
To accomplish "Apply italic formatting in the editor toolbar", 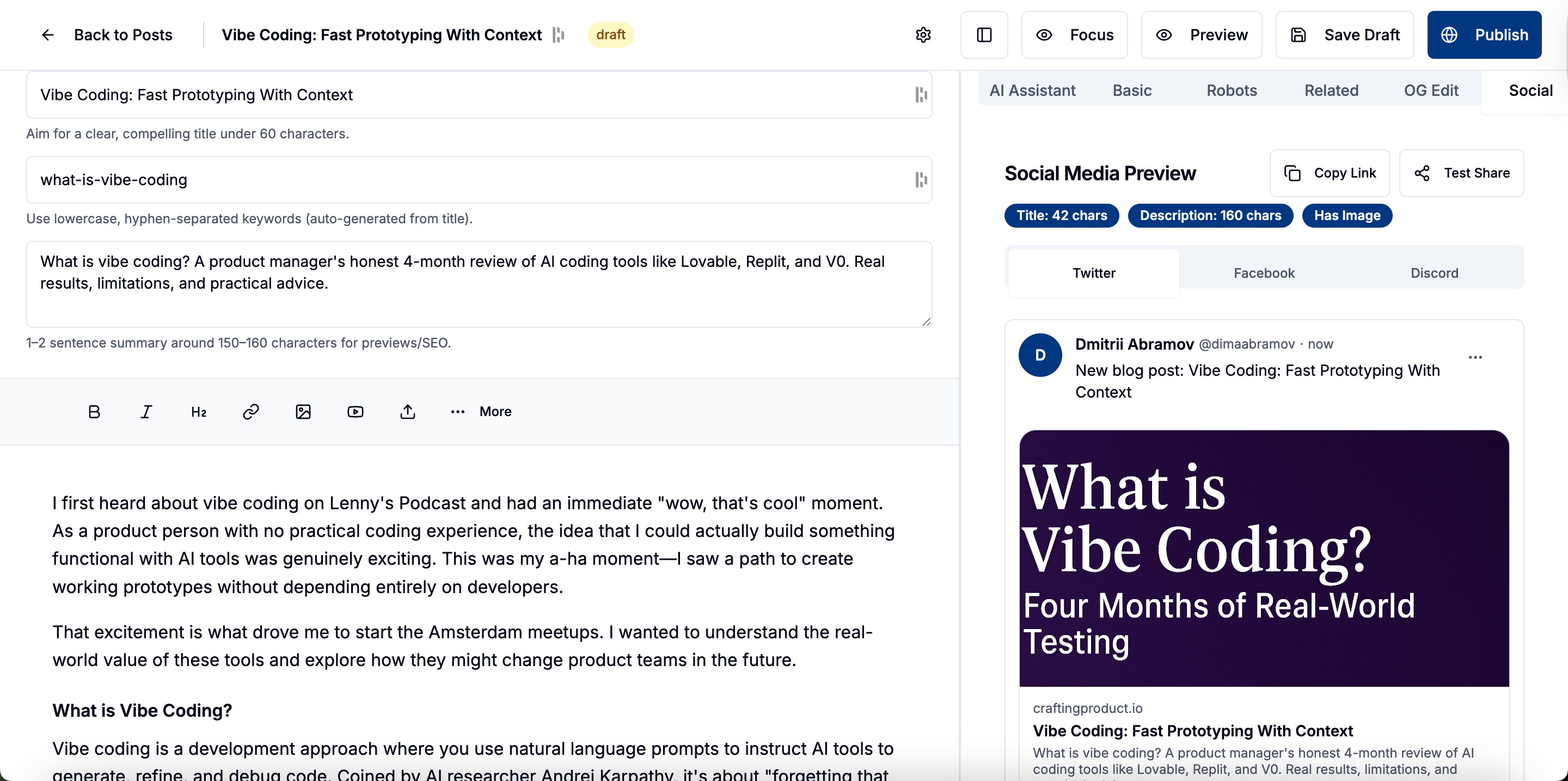I will [146, 412].
